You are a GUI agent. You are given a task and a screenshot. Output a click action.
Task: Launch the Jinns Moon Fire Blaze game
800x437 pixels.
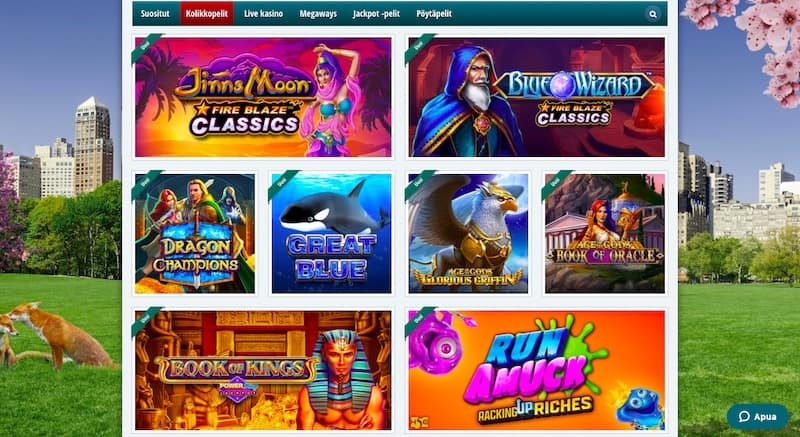click(263, 97)
